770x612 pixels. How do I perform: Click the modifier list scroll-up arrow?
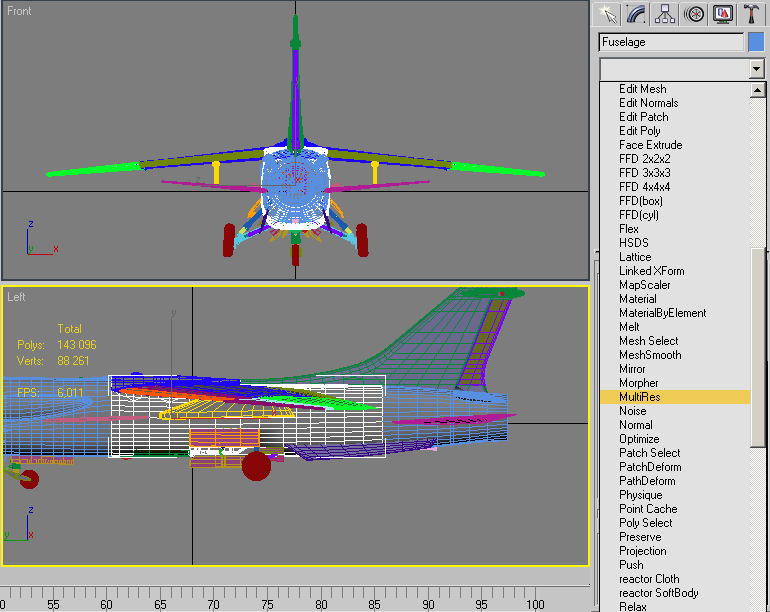(757, 90)
